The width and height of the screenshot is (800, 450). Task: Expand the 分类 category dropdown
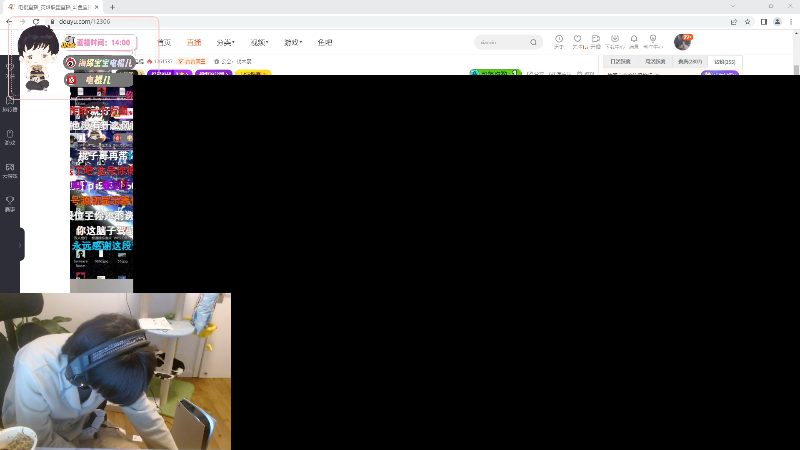pyautogui.click(x=226, y=42)
